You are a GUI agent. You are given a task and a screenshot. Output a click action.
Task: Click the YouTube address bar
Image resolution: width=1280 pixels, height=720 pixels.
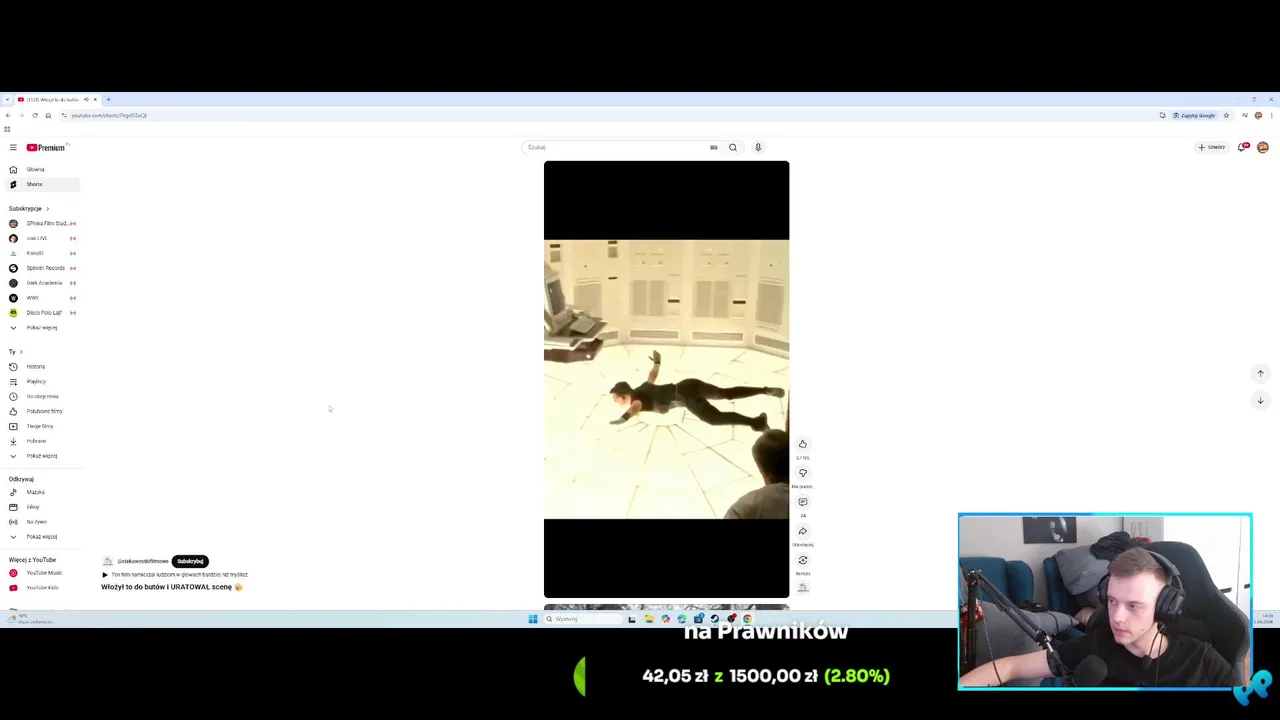click(600, 115)
